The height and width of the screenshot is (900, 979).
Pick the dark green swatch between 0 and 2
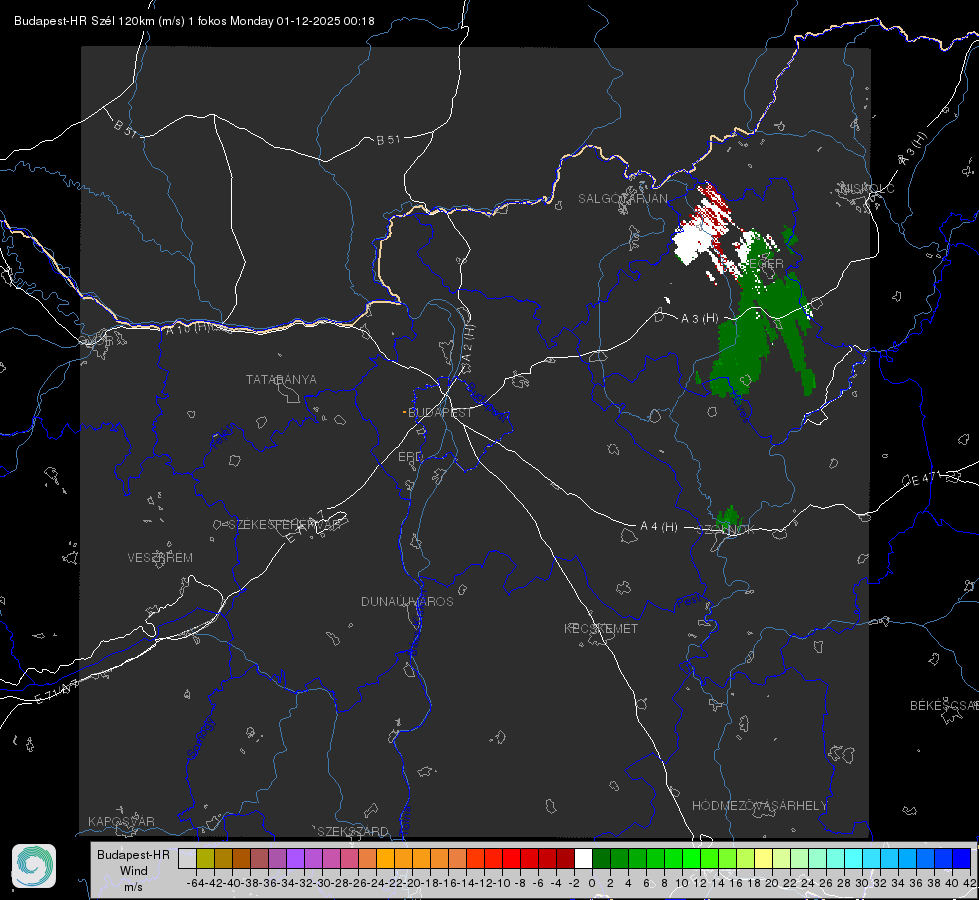(601, 858)
